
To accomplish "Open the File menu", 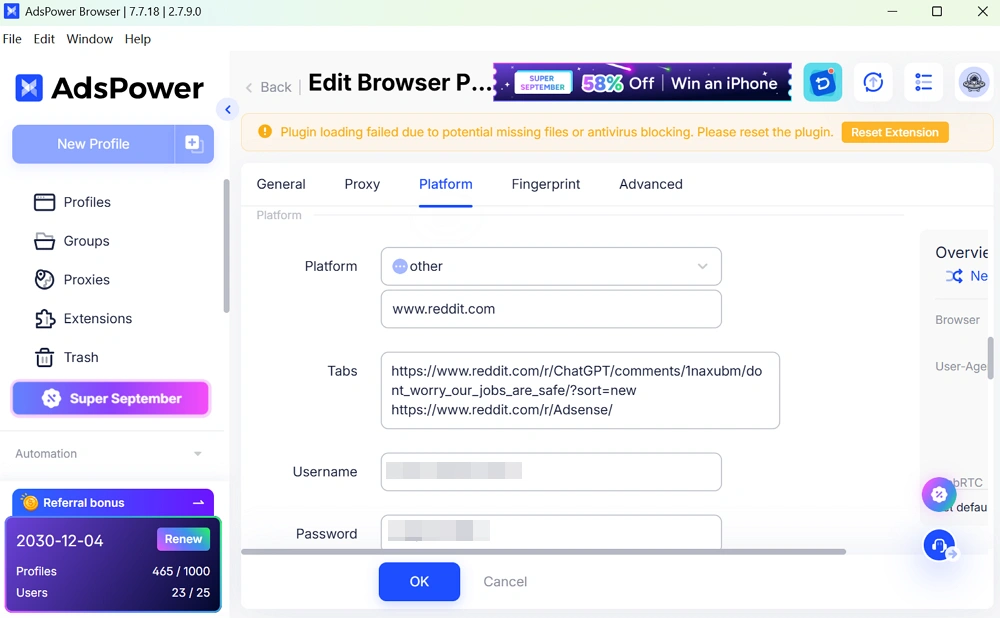I will pyautogui.click(x=12, y=39).
